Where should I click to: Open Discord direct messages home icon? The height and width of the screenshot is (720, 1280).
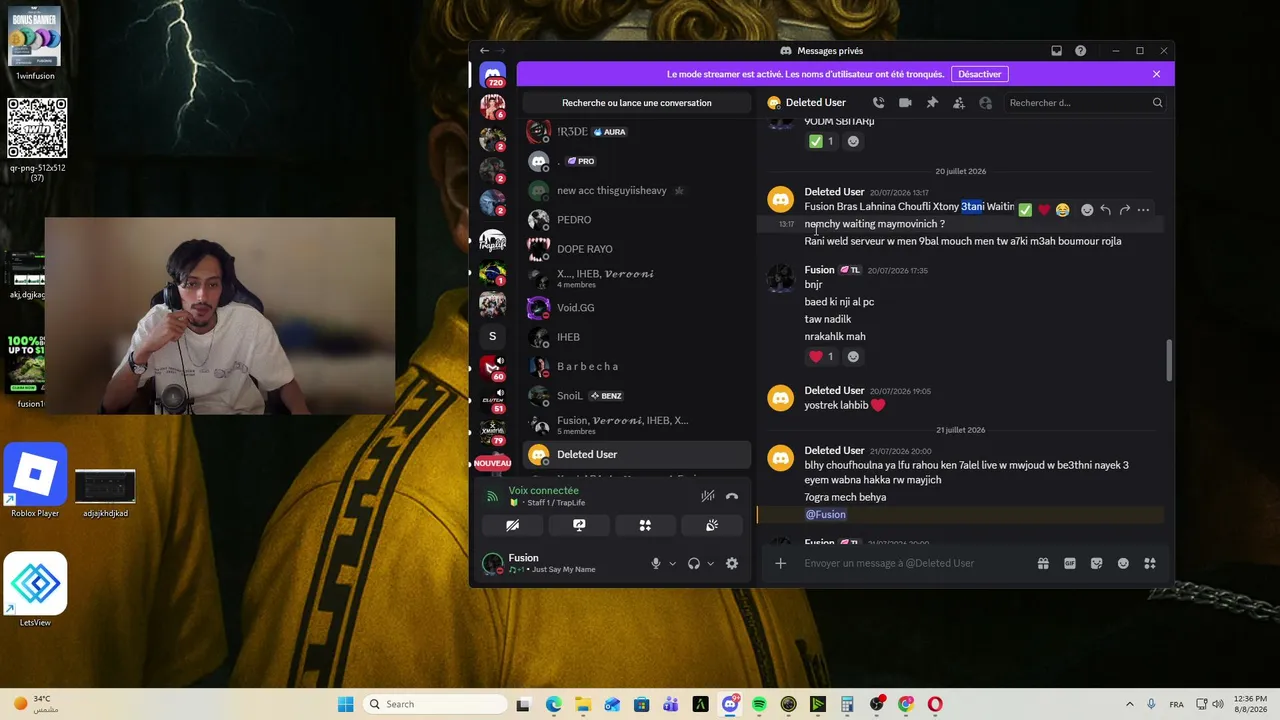492,75
